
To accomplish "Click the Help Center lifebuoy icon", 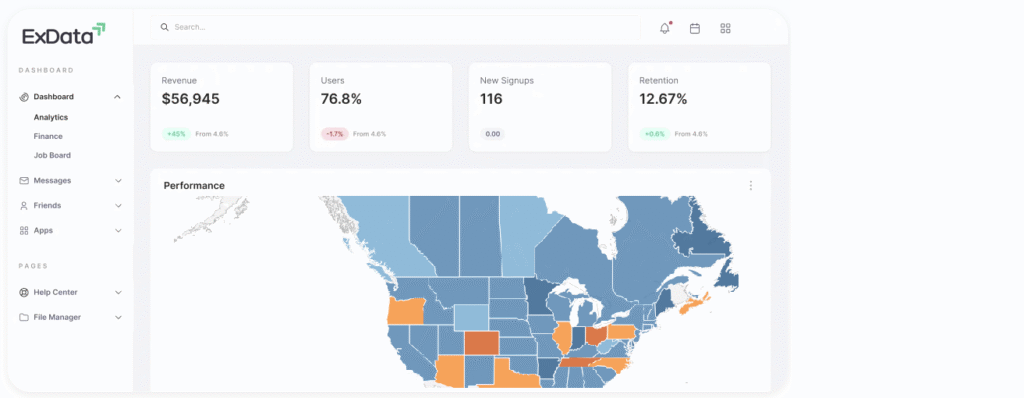I will (x=24, y=292).
